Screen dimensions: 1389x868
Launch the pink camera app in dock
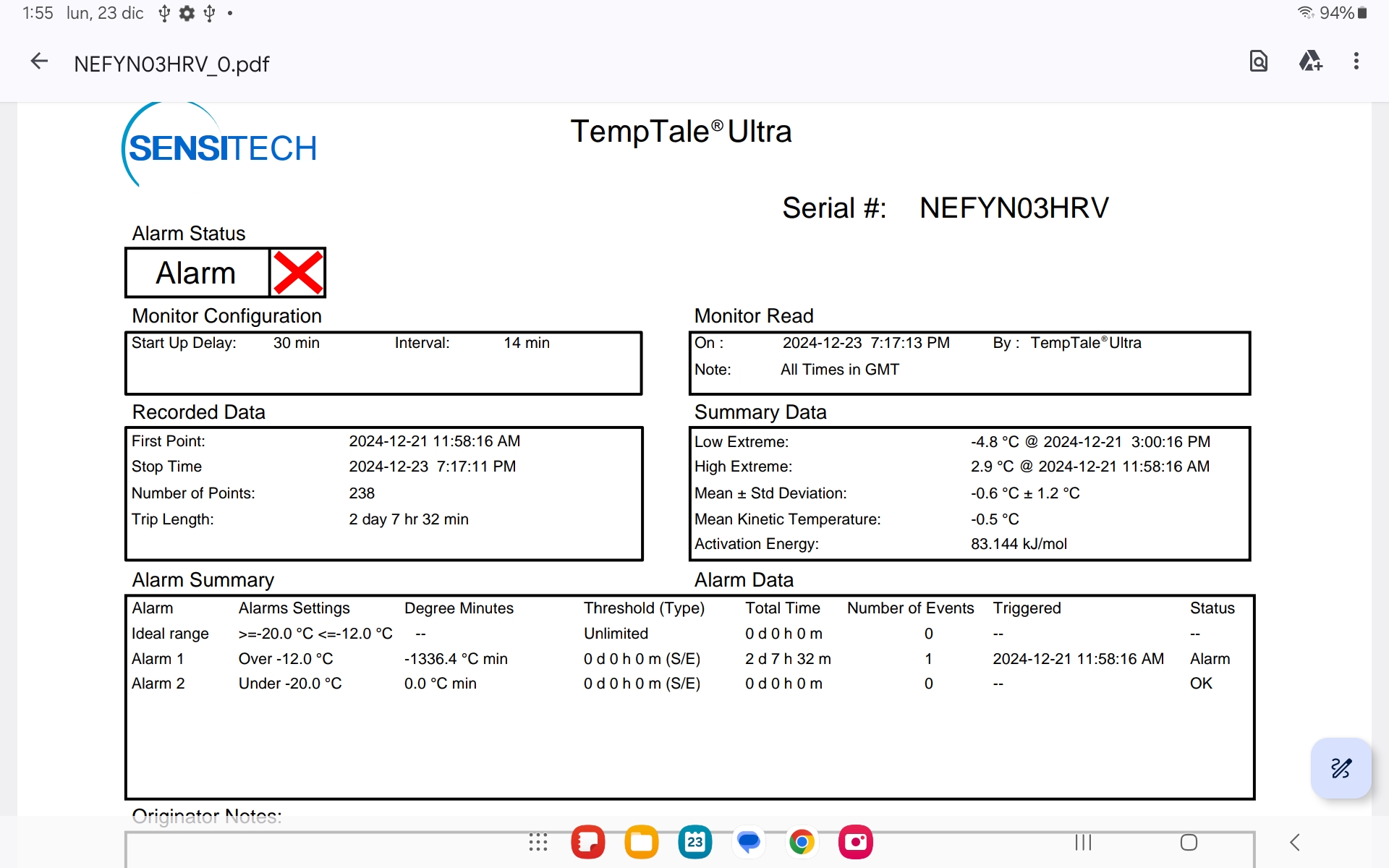(856, 842)
